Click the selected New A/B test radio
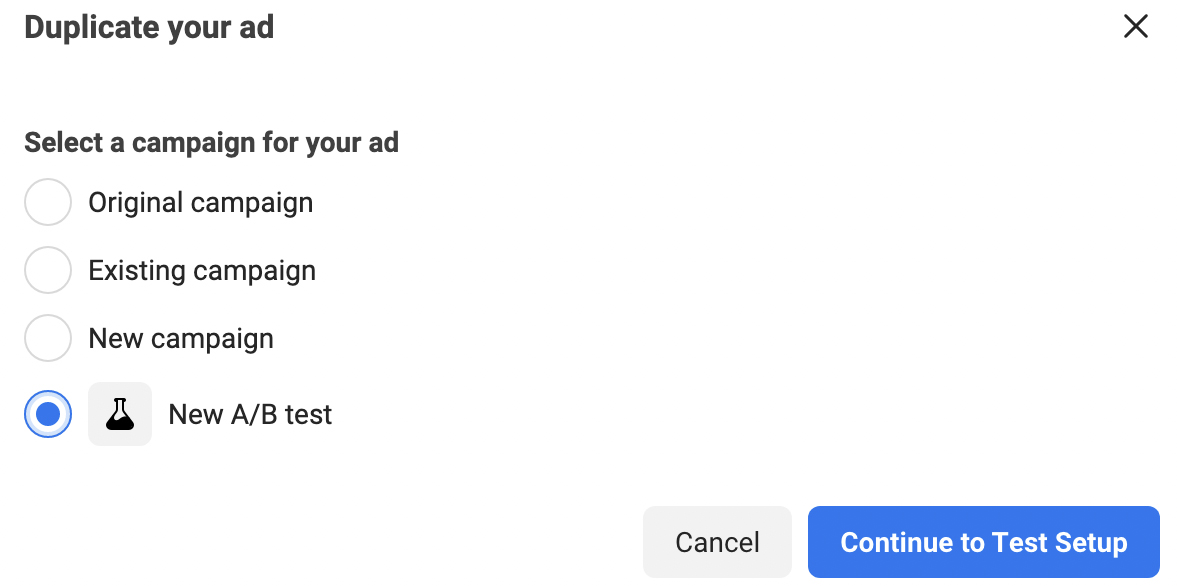The width and height of the screenshot is (1177, 586). tap(48, 414)
